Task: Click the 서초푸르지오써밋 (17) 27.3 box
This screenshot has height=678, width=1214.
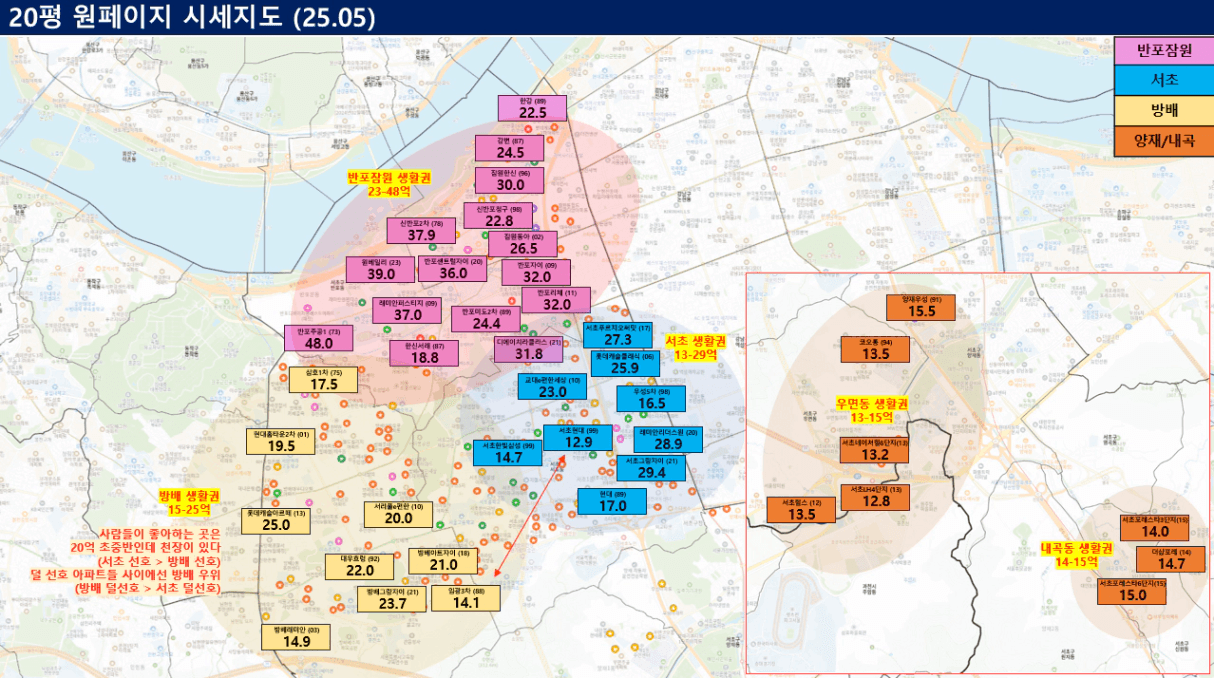Action: click(x=618, y=334)
